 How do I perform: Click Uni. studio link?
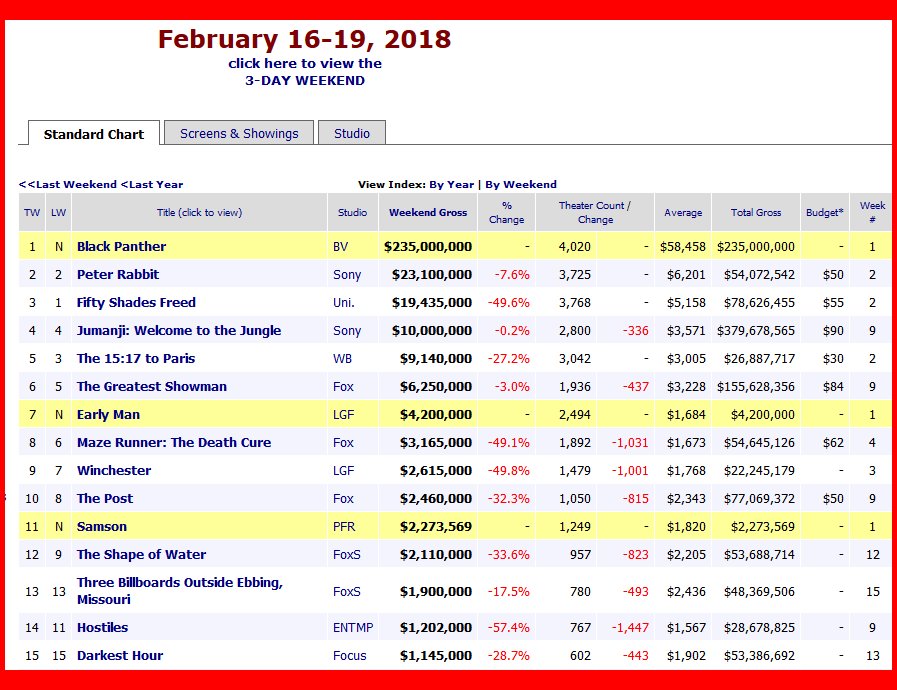tap(344, 303)
